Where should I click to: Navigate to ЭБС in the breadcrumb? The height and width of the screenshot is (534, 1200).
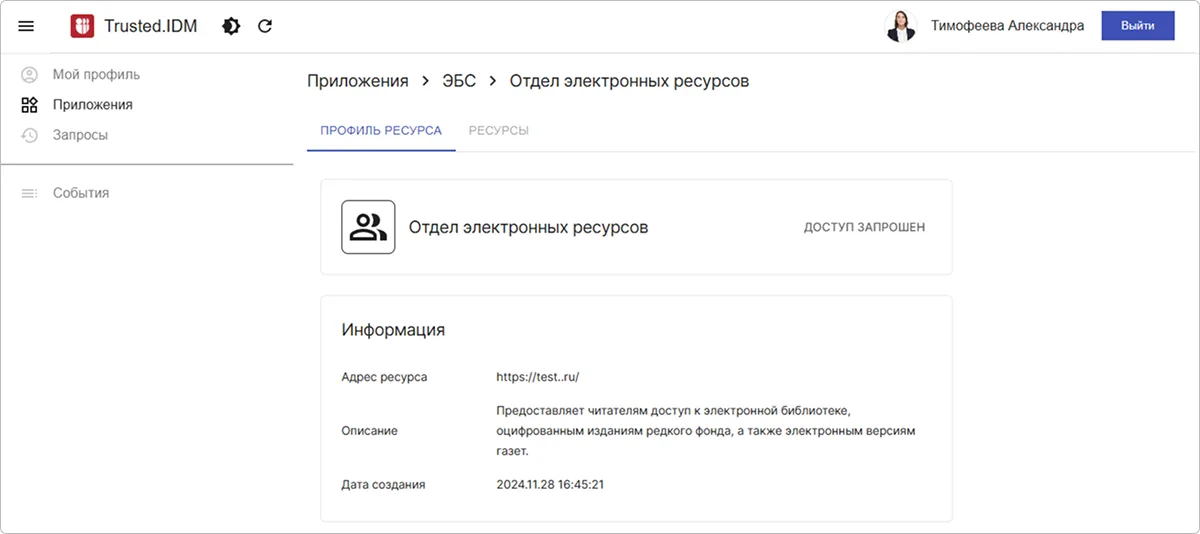click(x=459, y=81)
